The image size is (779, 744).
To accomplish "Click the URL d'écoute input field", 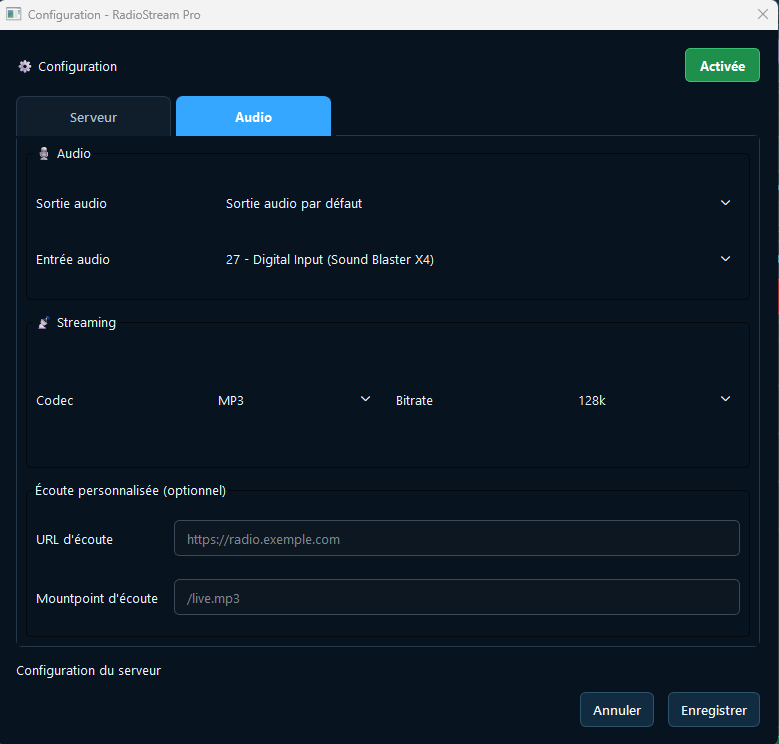I will 457,538.
